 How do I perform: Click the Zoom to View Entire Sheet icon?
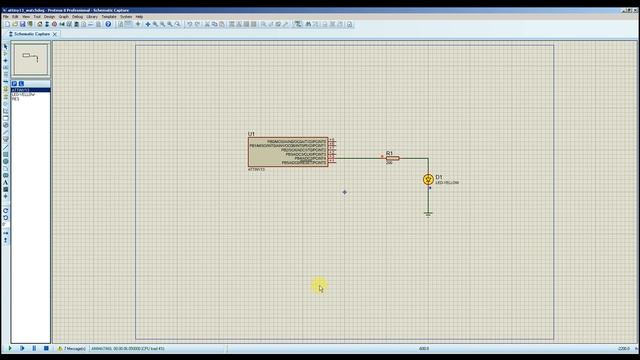pos(170,24)
